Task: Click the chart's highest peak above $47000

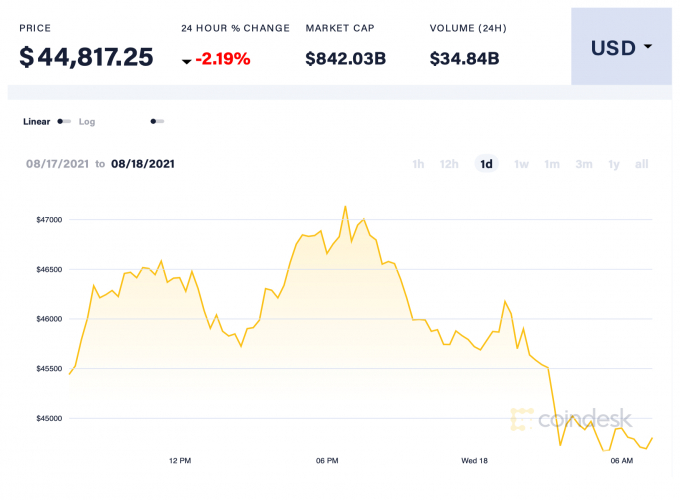Action: coord(346,207)
